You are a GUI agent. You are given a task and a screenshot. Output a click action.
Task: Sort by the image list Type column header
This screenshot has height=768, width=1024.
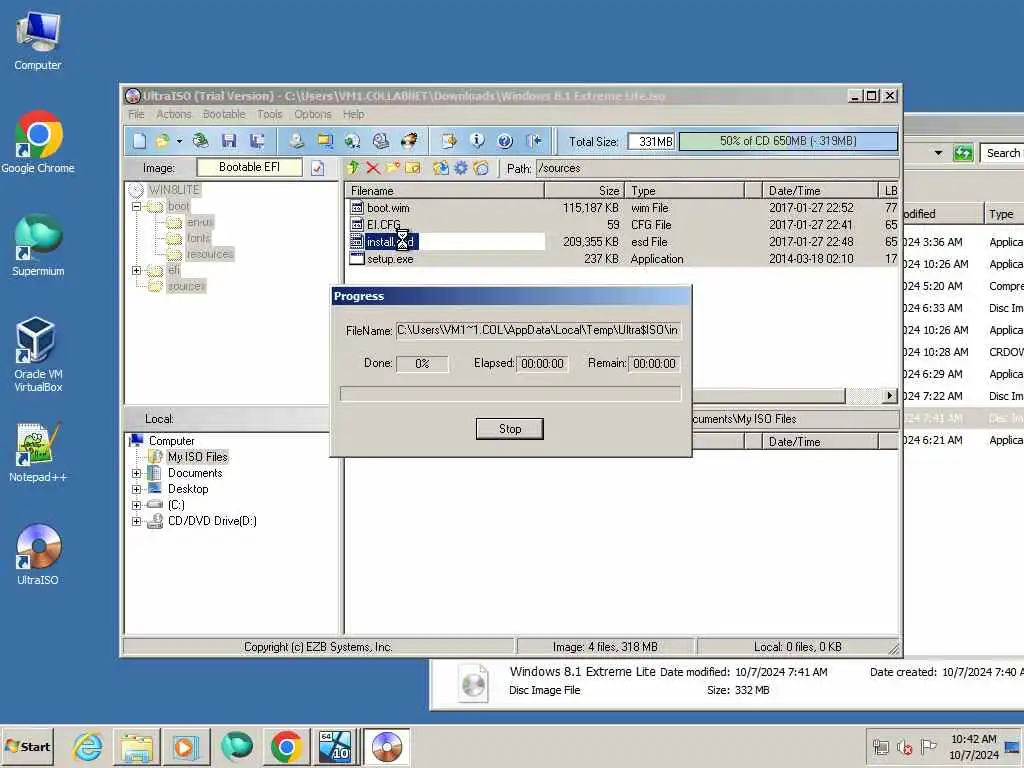684,191
